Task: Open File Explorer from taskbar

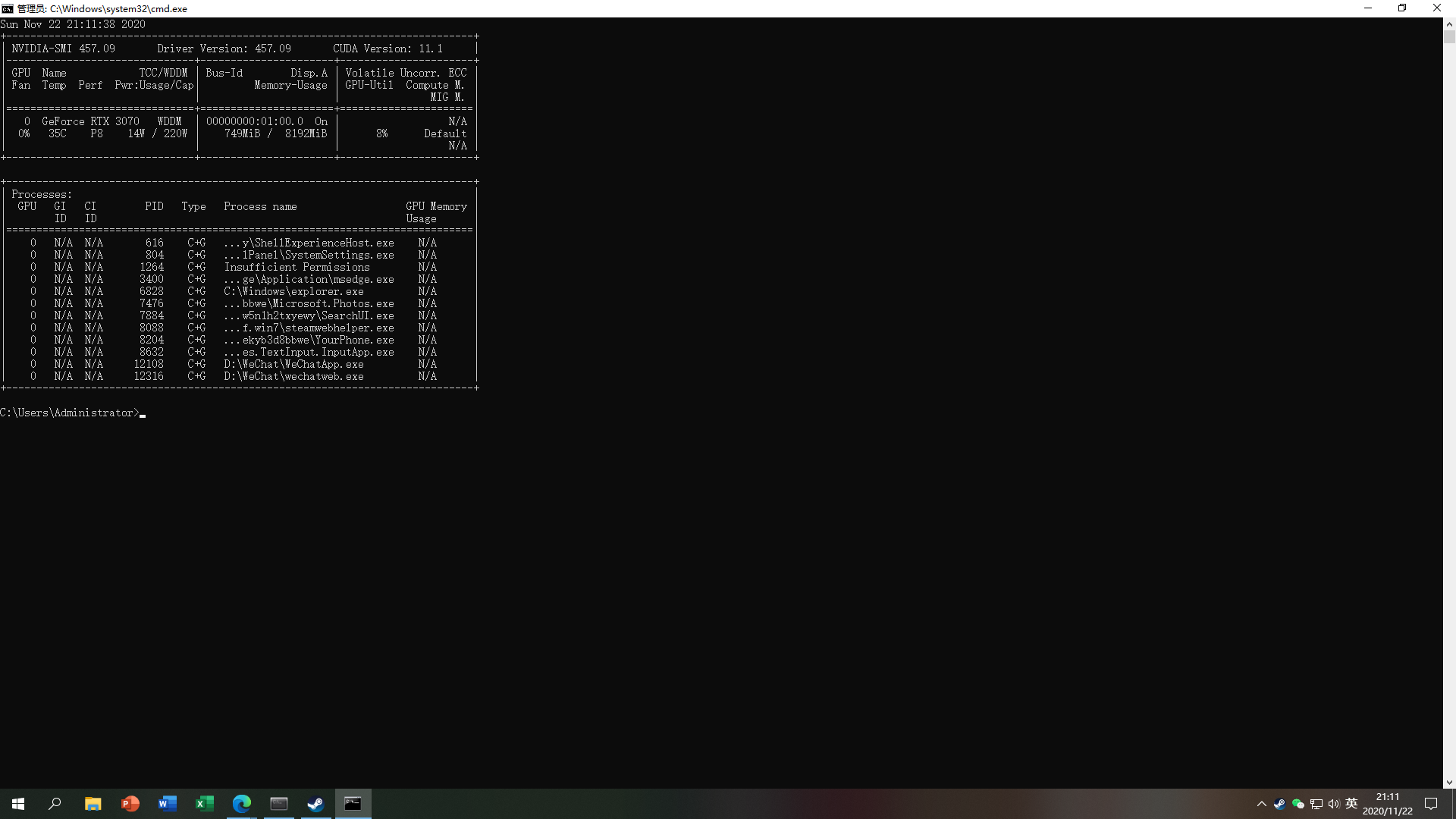Action: [x=93, y=804]
